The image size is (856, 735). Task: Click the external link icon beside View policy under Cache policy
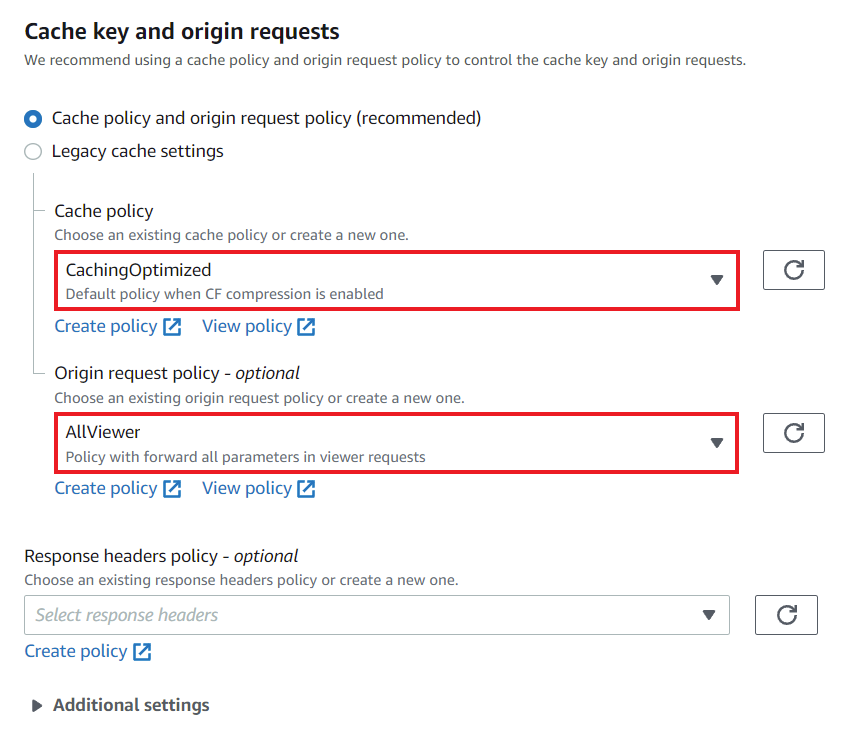pos(308,326)
